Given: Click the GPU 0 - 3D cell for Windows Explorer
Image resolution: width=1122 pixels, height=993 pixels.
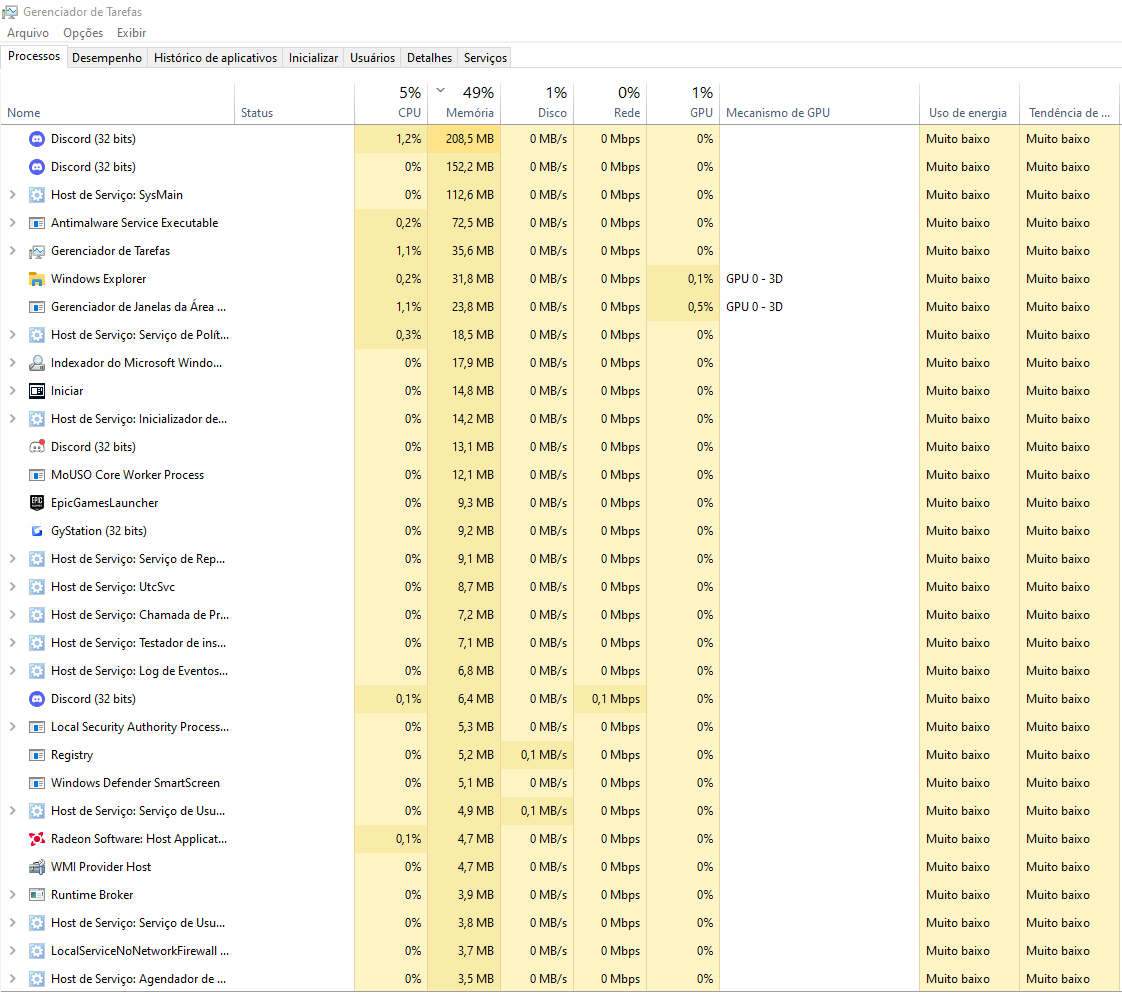Looking at the screenshot, I should click(x=819, y=279).
